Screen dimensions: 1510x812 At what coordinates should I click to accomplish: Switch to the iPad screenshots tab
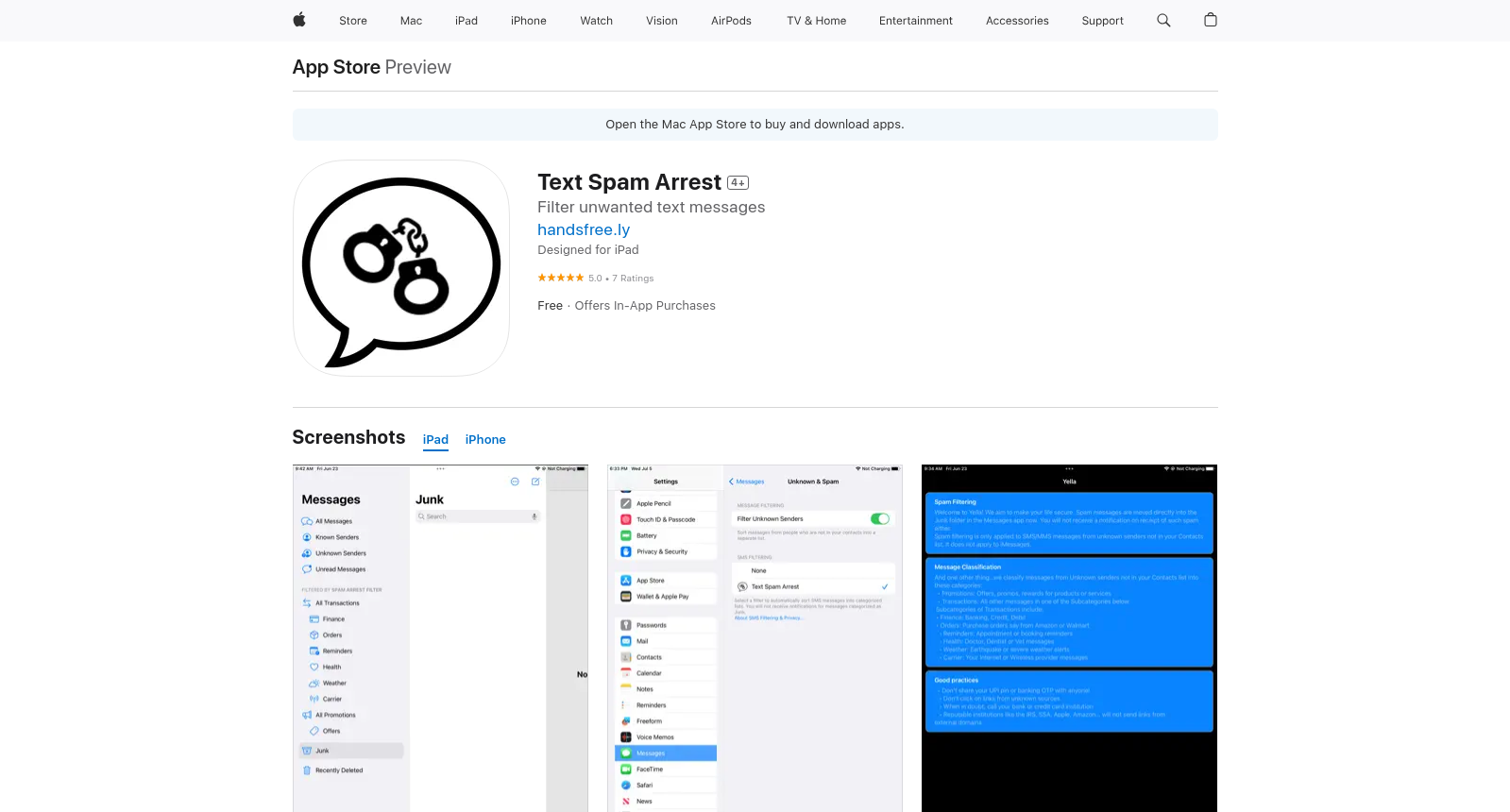435,440
